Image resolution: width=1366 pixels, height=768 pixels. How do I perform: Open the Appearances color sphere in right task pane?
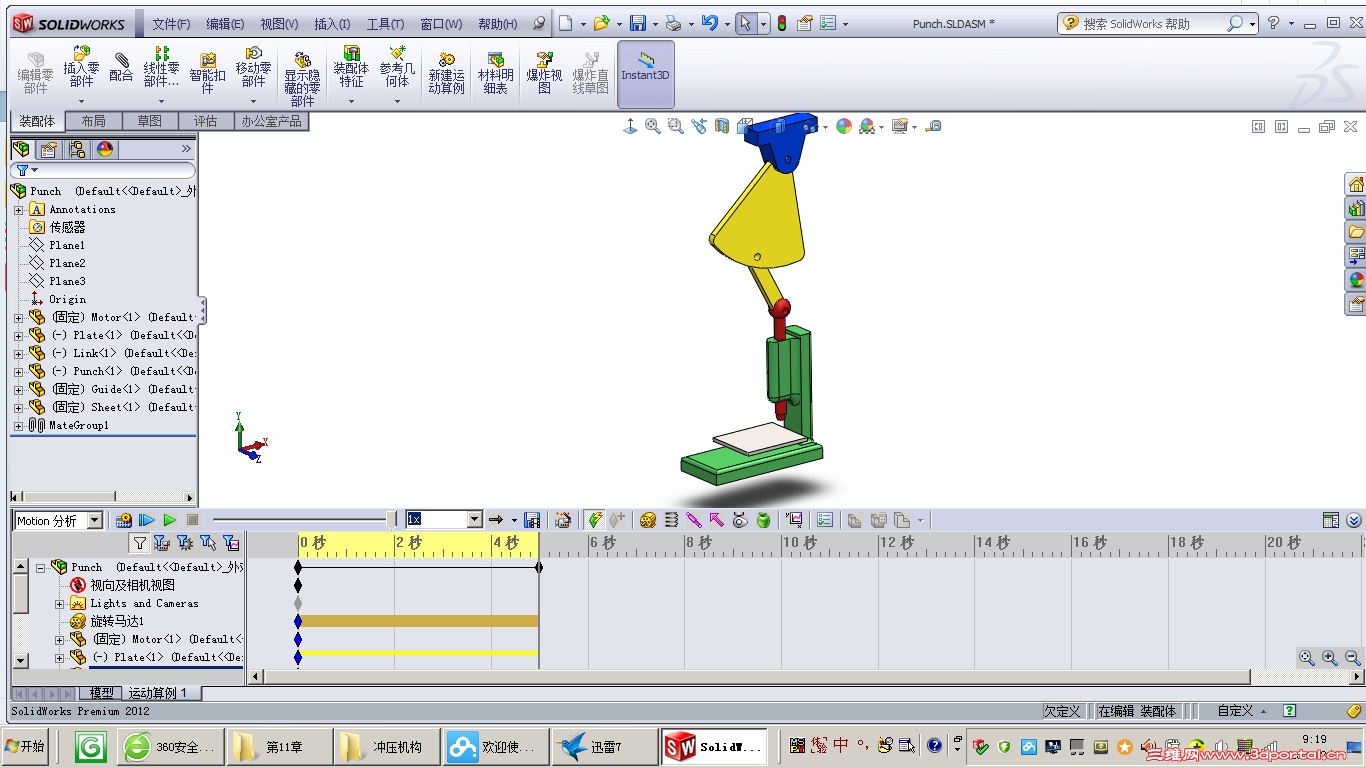click(x=1356, y=280)
